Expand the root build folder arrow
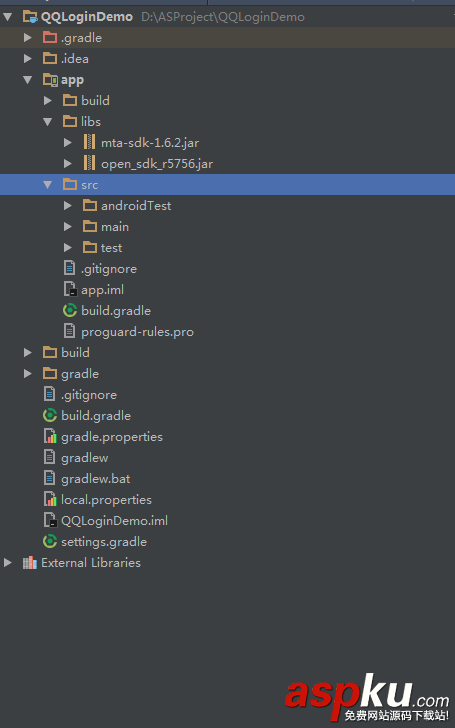Image resolution: width=455 pixels, height=728 pixels. coord(28,352)
